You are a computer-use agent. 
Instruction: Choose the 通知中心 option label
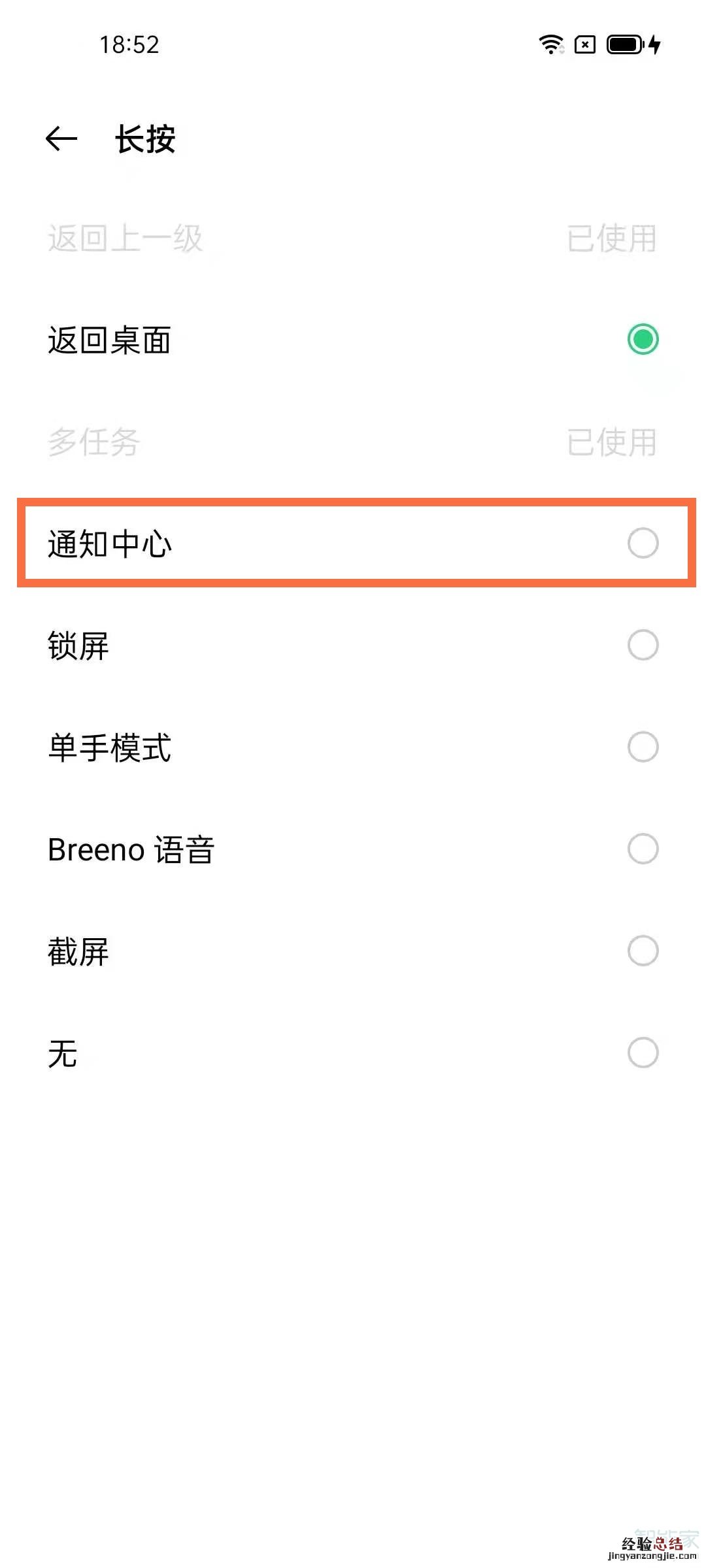[110, 544]
